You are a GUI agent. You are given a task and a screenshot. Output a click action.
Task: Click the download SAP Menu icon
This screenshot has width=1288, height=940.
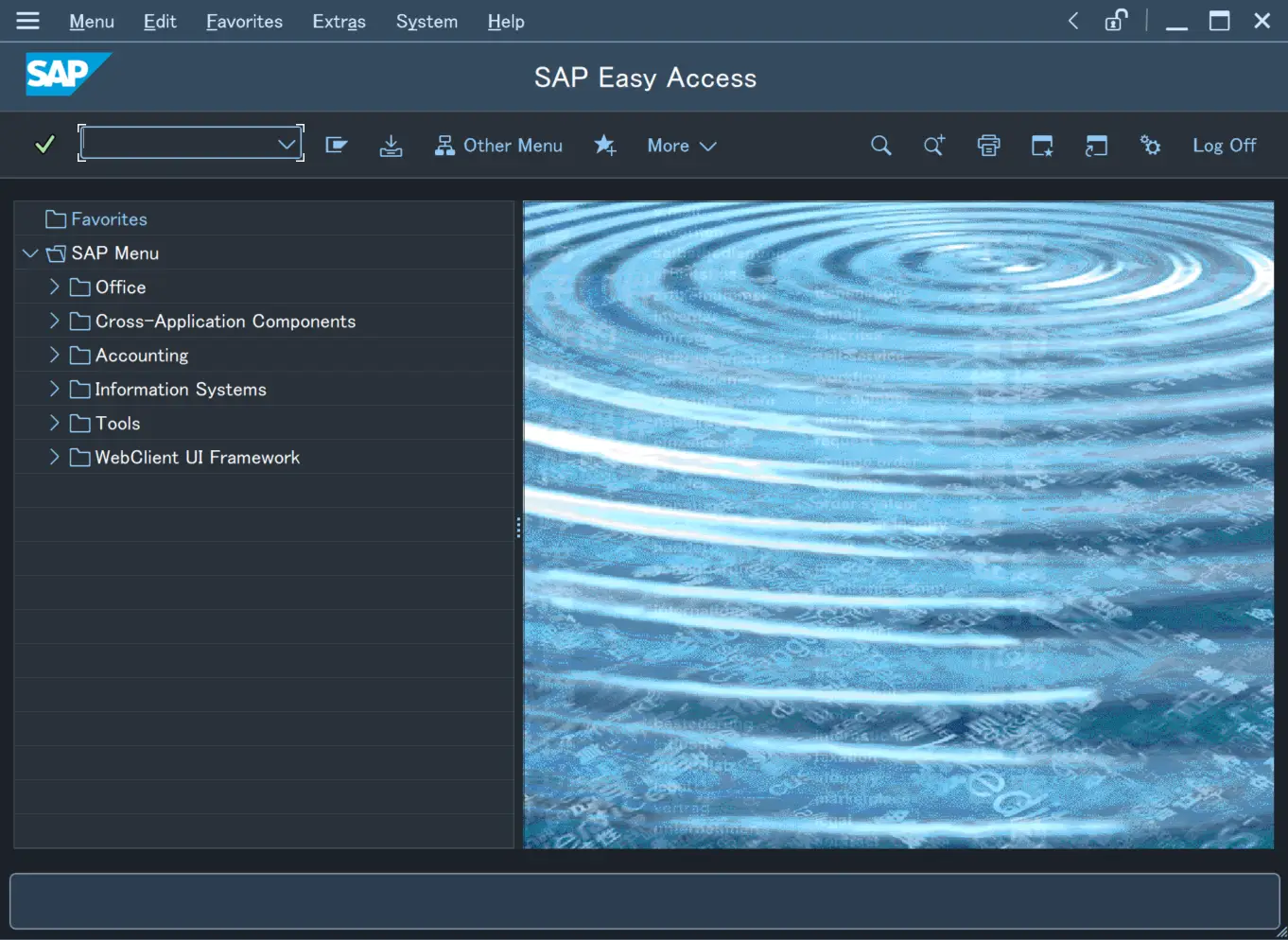(391, 145)
